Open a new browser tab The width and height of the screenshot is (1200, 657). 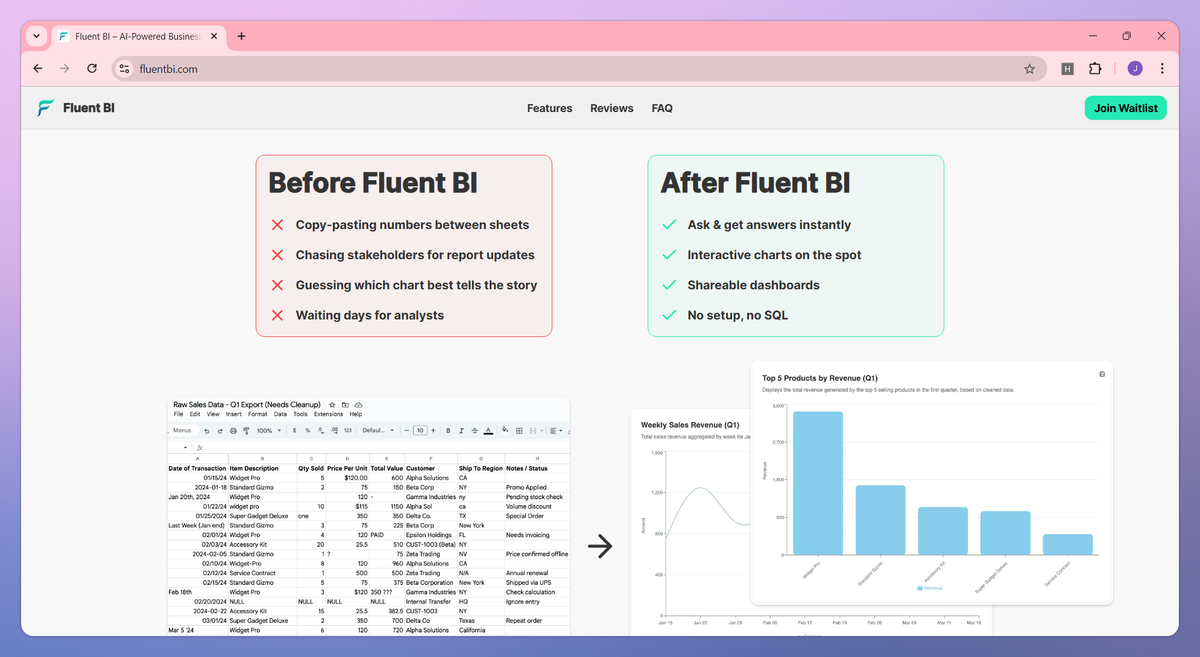click(241, 36)
